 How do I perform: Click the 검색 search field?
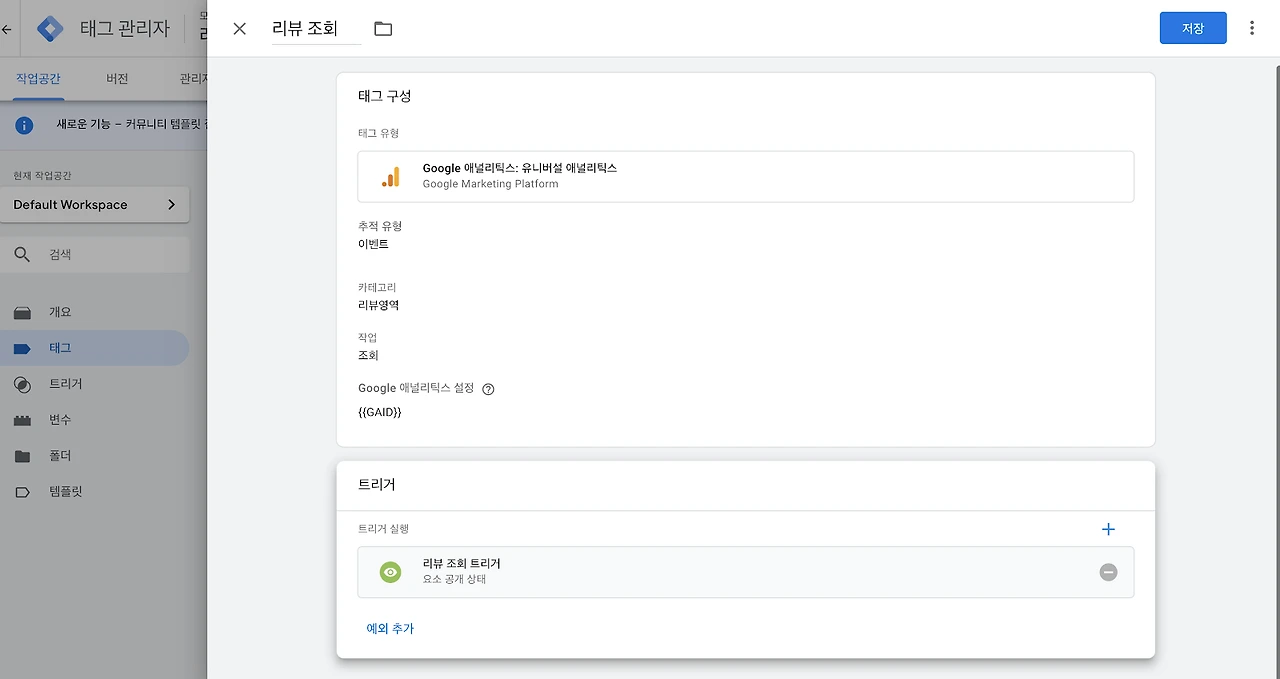point(95,255)
